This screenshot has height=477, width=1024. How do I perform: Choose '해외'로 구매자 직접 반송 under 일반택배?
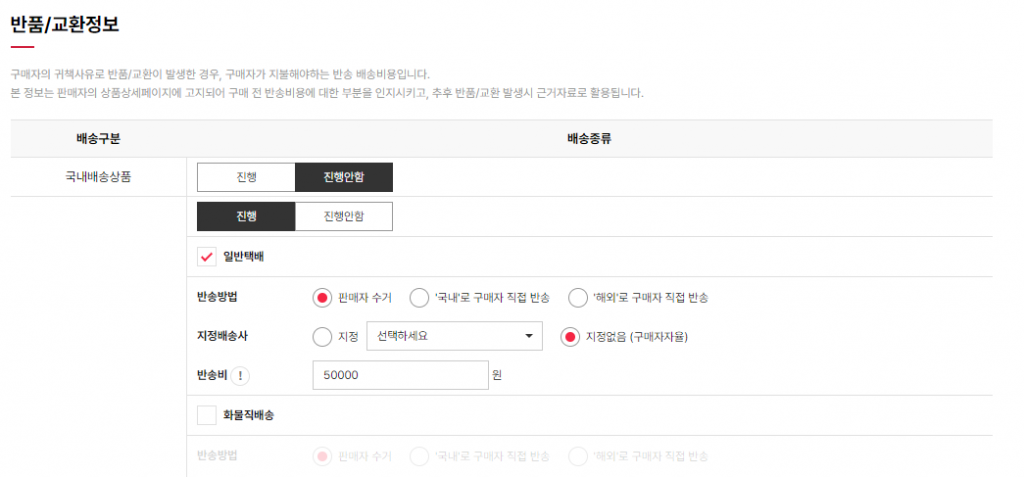pos(577,297)
